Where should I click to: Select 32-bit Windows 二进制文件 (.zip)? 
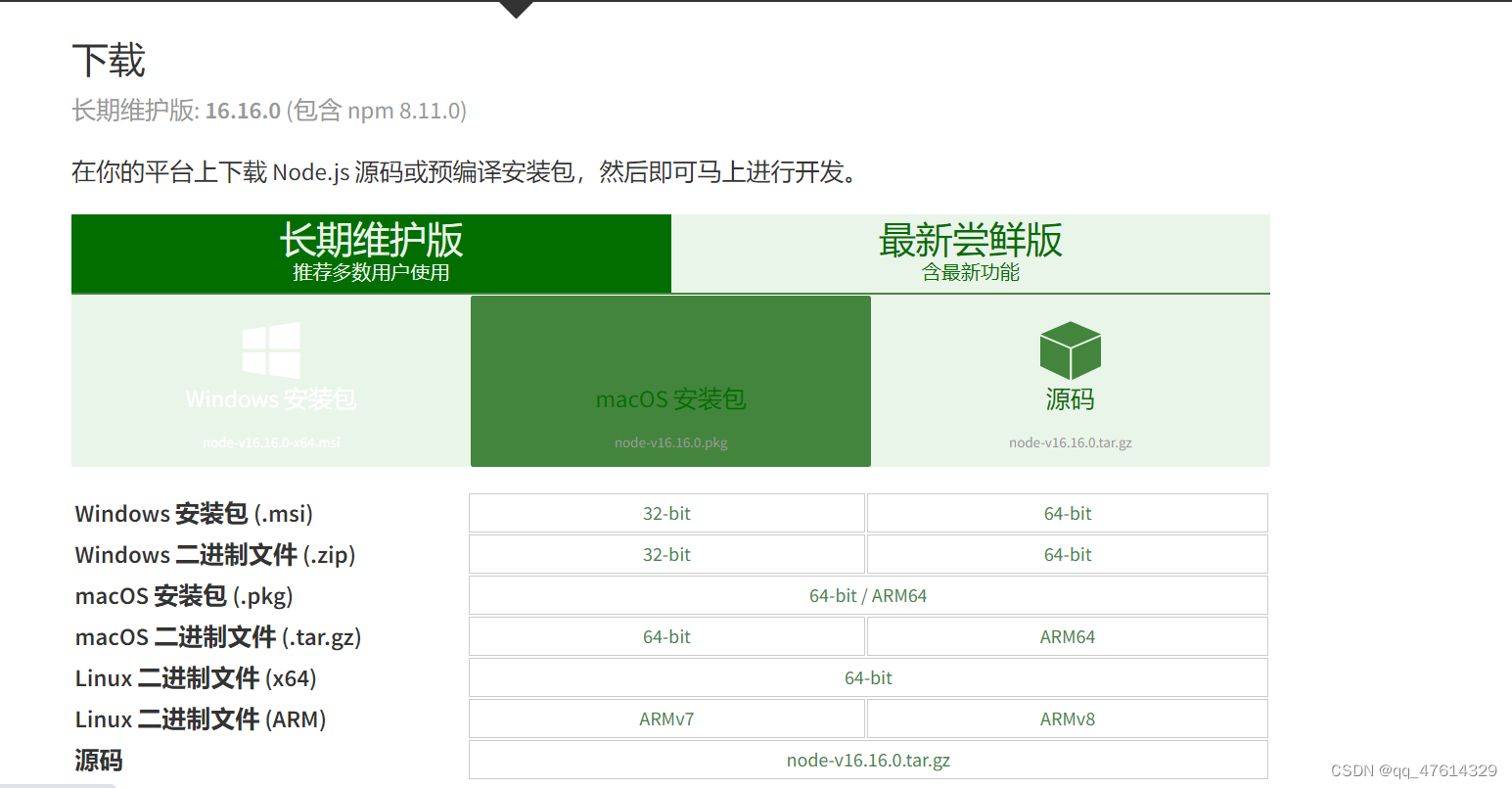click(x=666, y=554)
